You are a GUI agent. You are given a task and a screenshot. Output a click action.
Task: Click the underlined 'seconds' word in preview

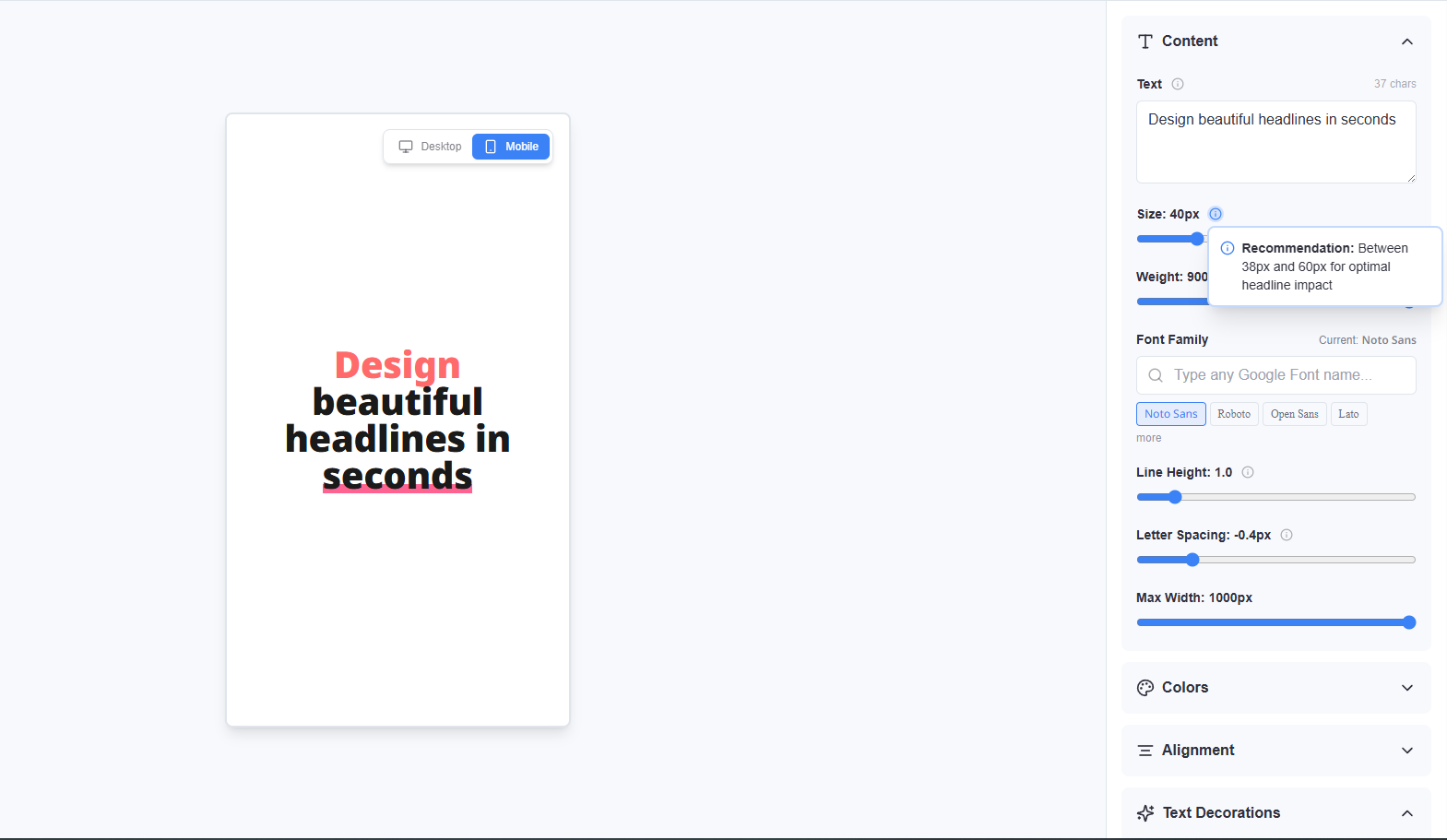click(397, 476)
